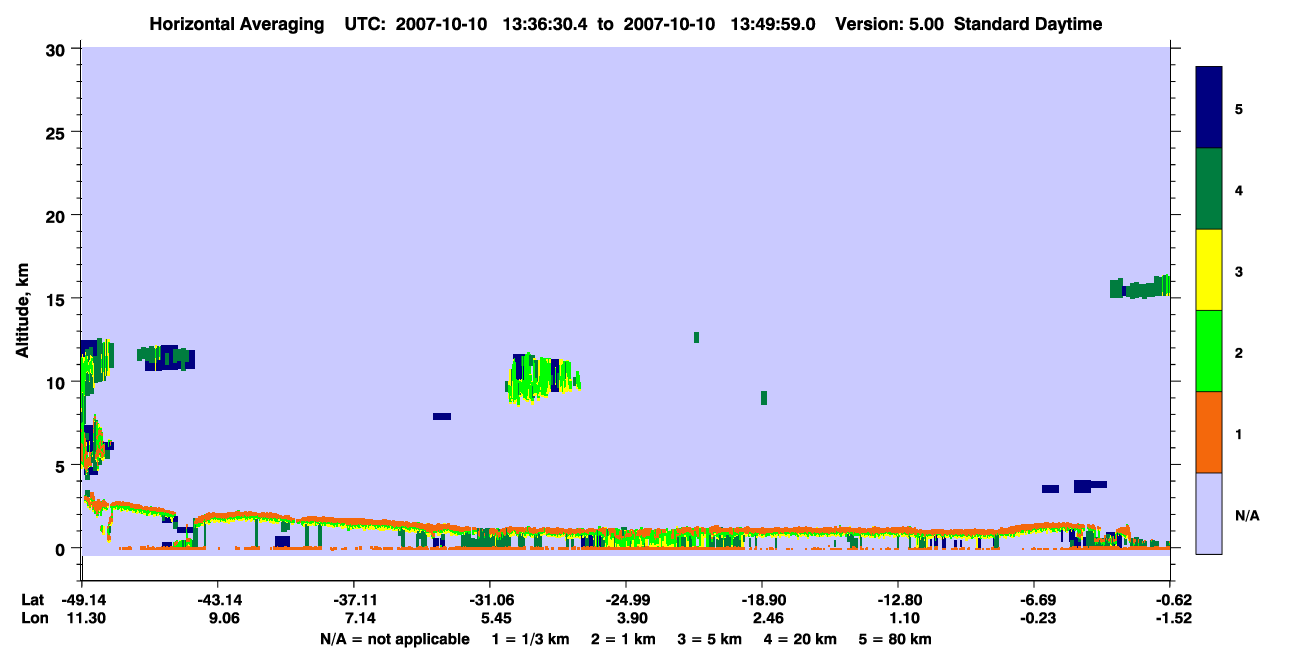
Task: Click the end time '13:49:59.0' in title
Action: [x=771, y=24]
